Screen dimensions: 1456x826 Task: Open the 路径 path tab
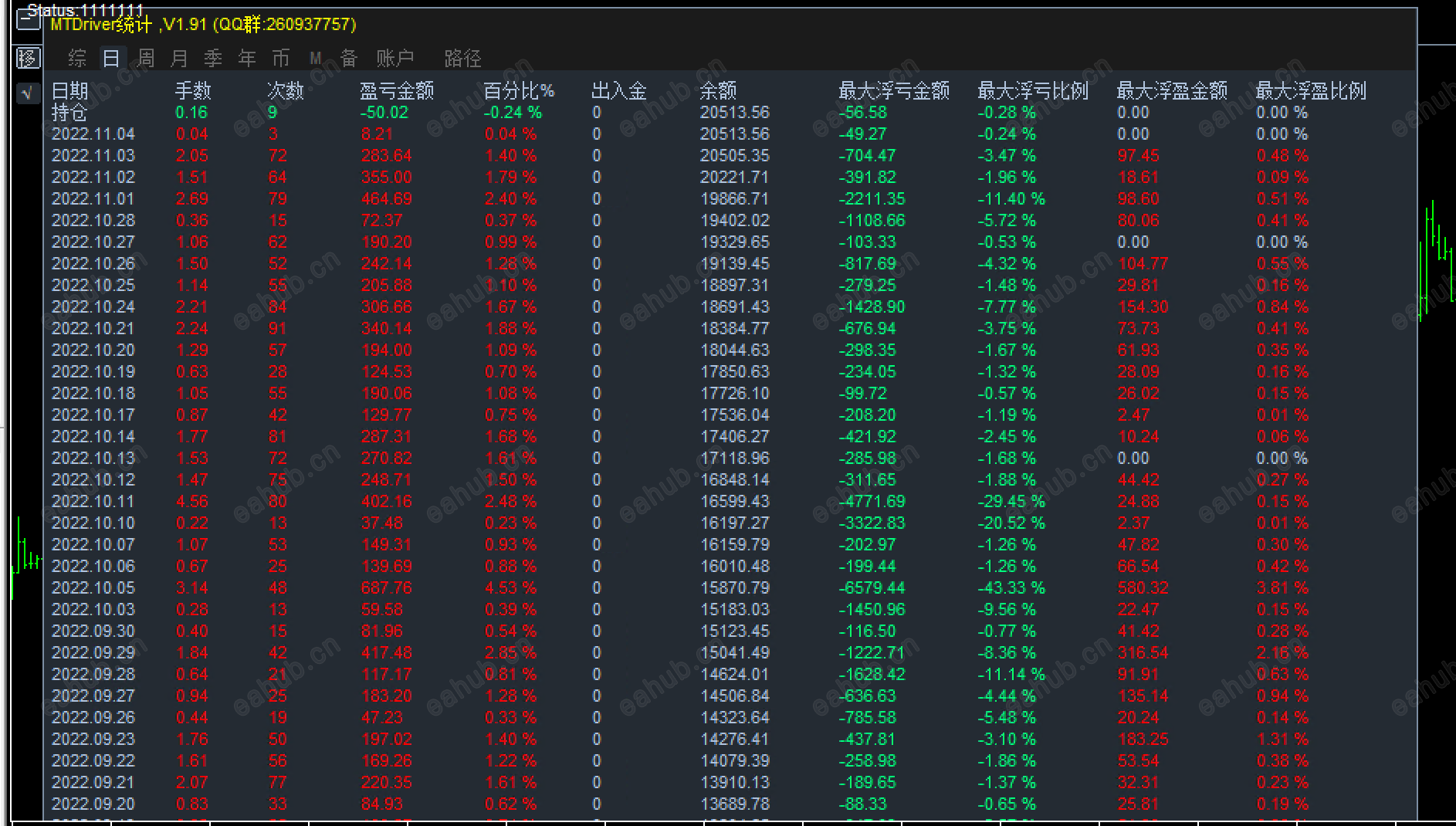pyautogui.click(x=463, y=58)
